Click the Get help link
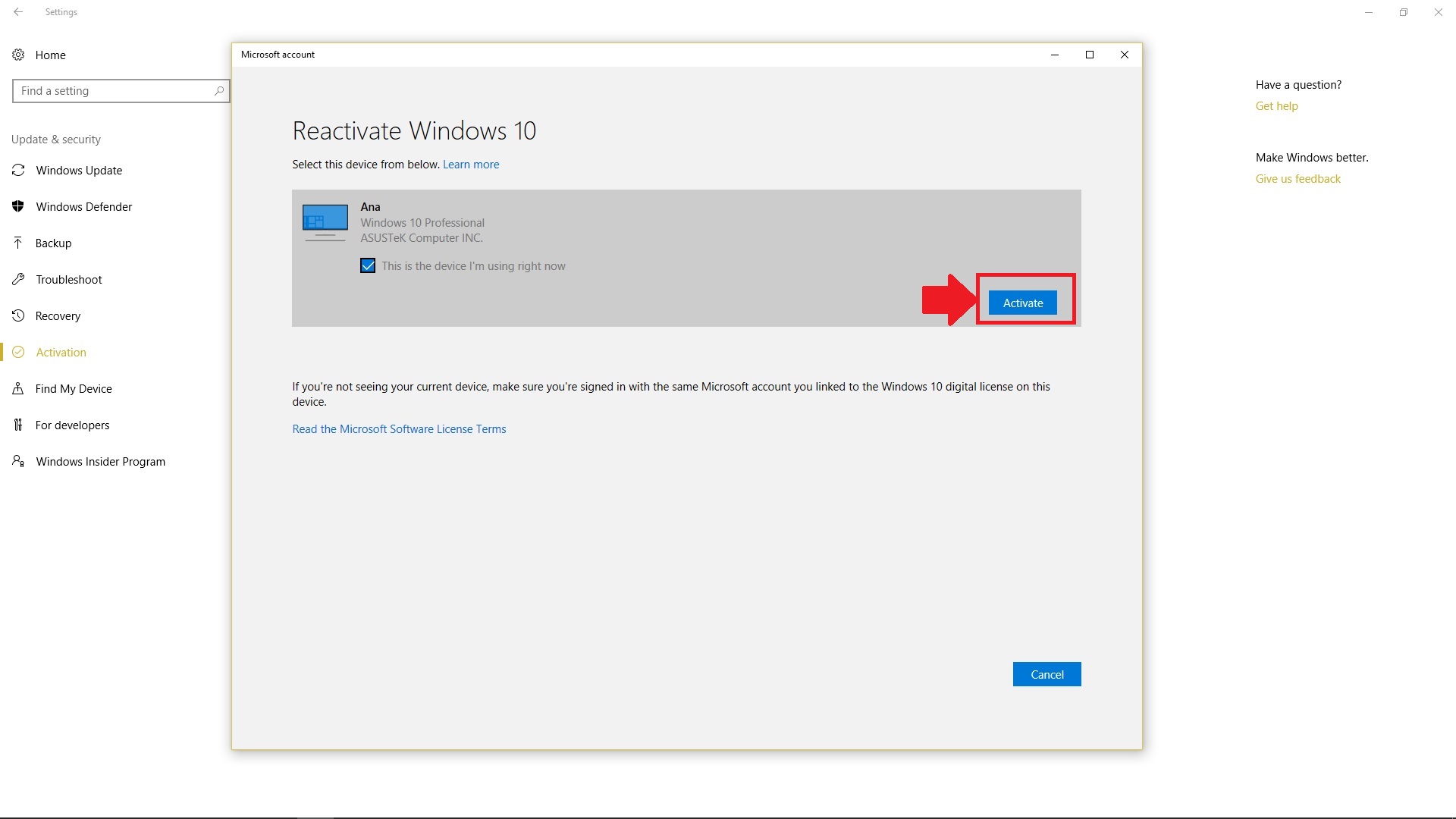The image size is (1456, 819). [x=1276, y=106]
